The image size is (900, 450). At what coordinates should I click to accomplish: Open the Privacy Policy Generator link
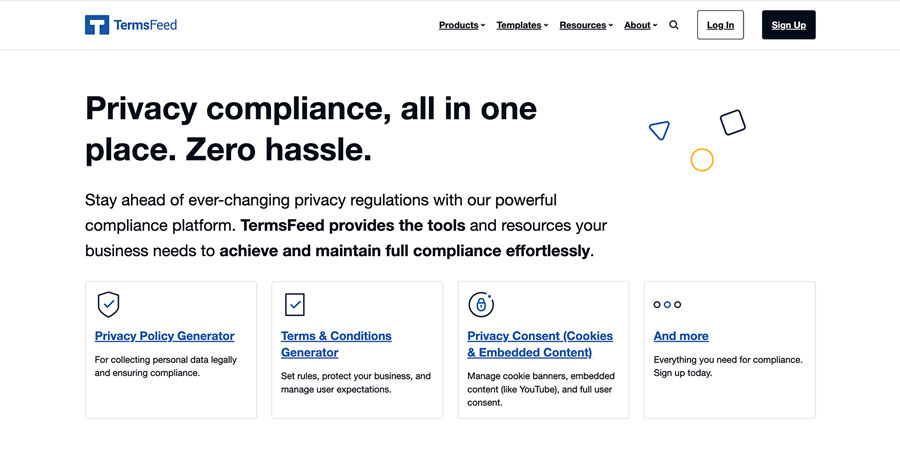(x=165, y=336)
